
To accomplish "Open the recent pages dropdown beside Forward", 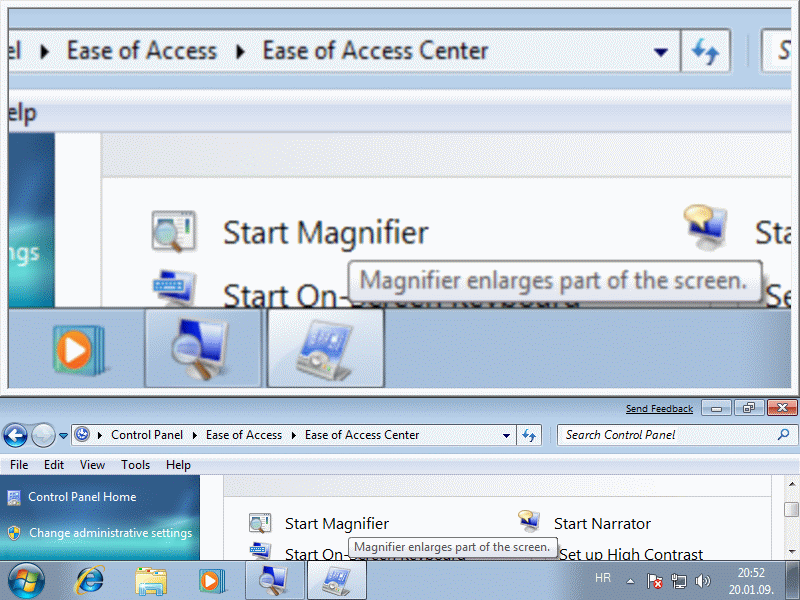I will (63, 436).
